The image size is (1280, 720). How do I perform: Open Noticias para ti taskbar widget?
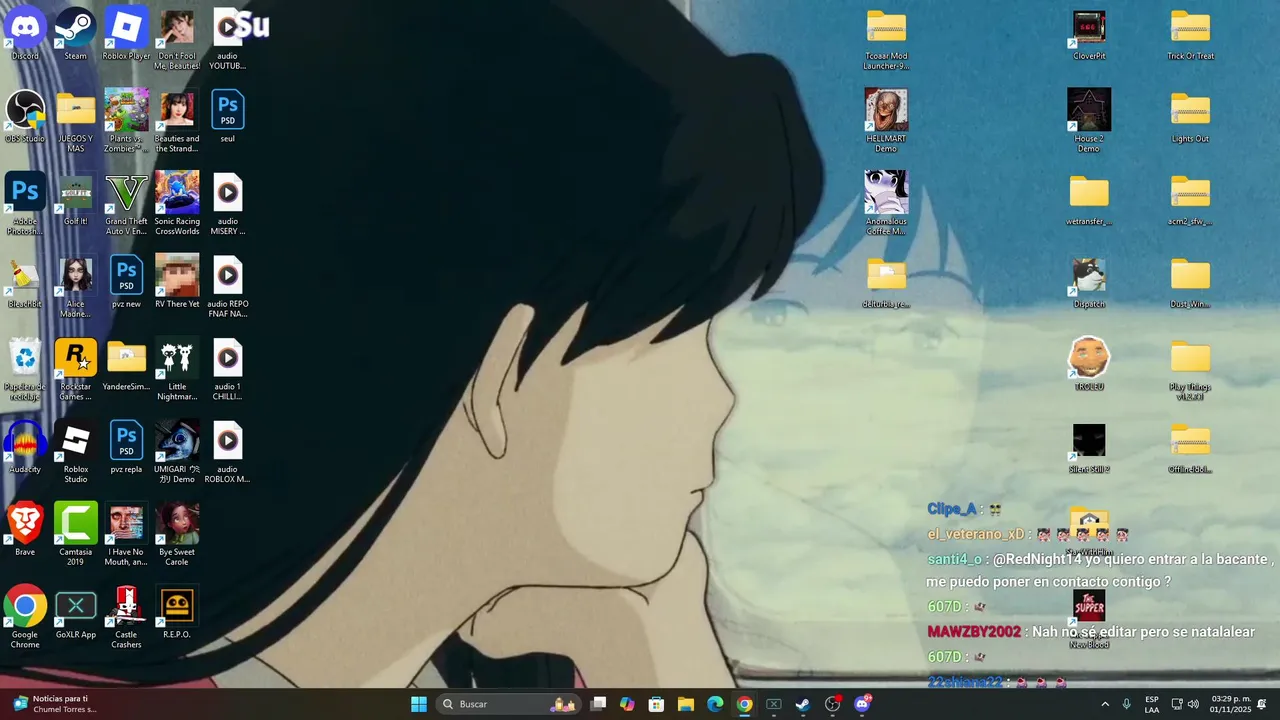click(x=55, y=704)
